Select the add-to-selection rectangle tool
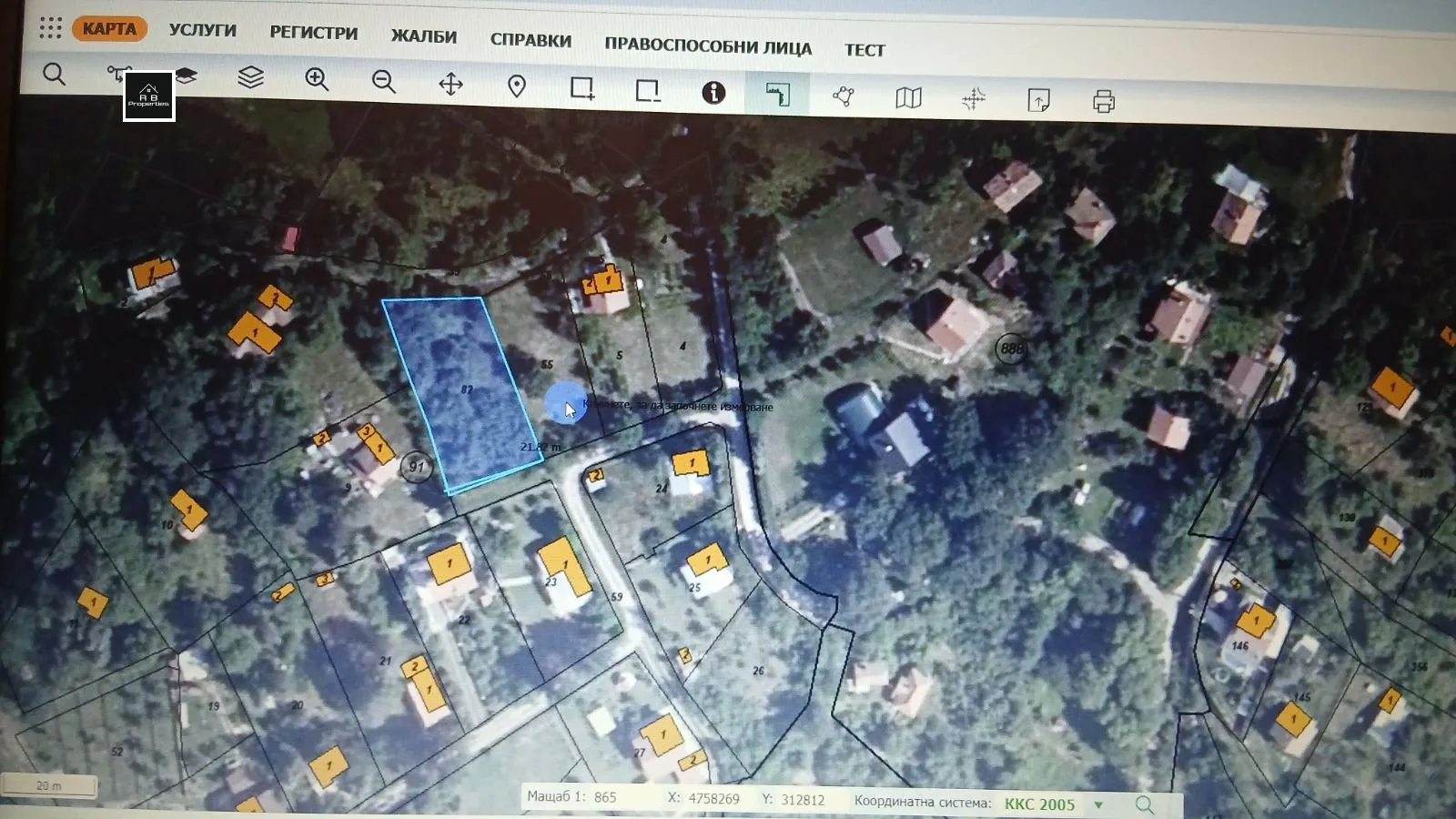Viewport: 1456px width, 819px height. (582, 88)
